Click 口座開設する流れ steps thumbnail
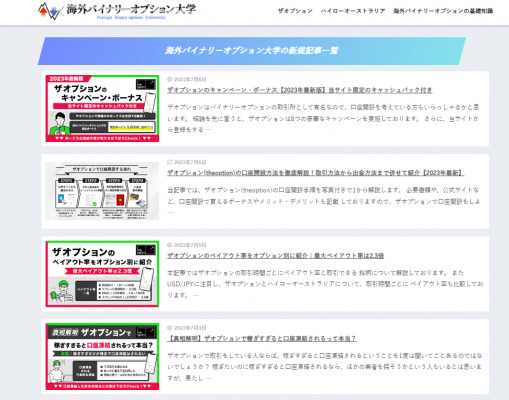This screenshot has width=509, height=400. (x=102, y=191)
